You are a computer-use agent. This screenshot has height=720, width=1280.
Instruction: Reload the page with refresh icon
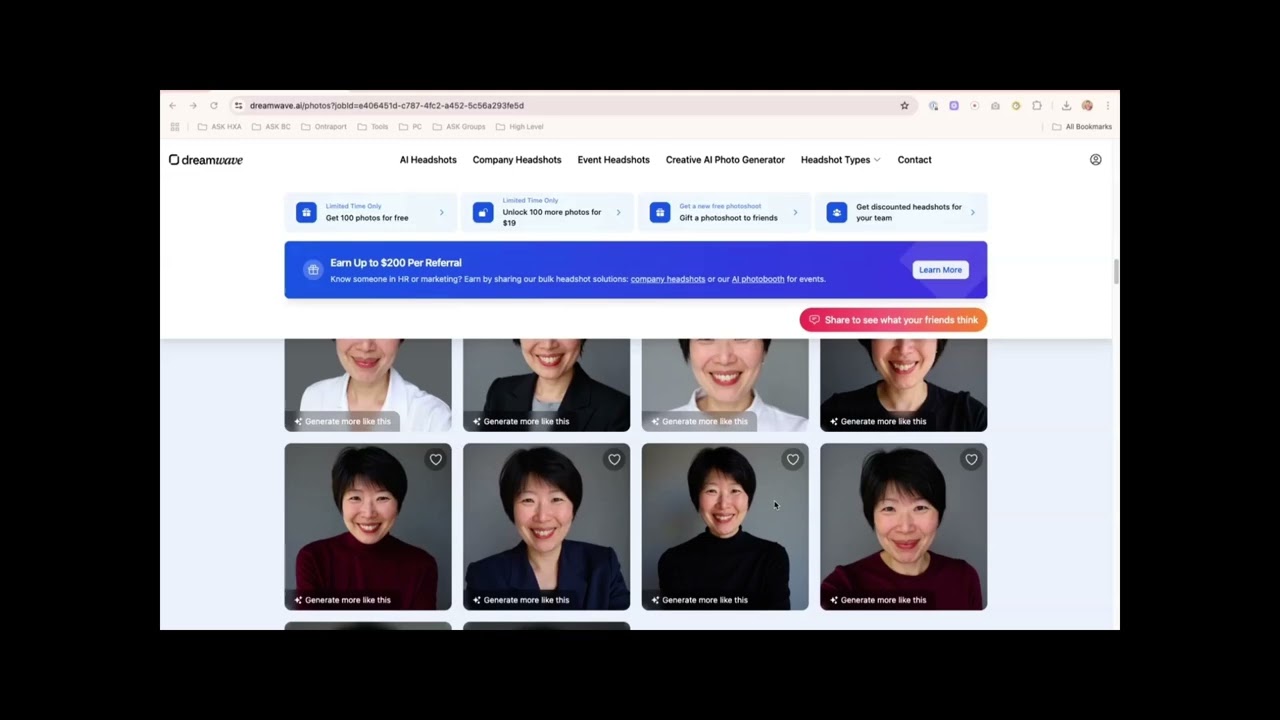point(214,105)
